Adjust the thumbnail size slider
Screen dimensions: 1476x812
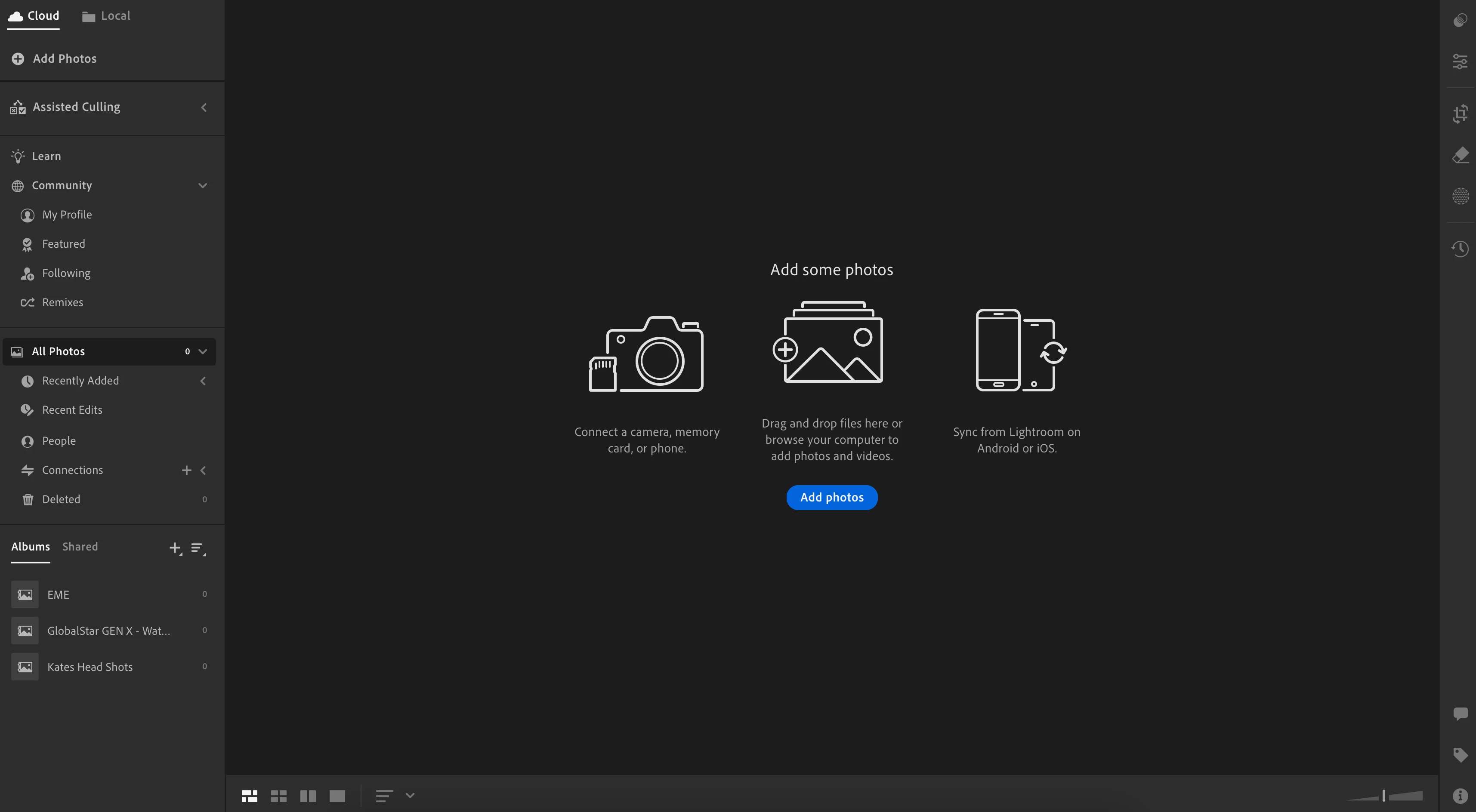[x=1384, y=795]
